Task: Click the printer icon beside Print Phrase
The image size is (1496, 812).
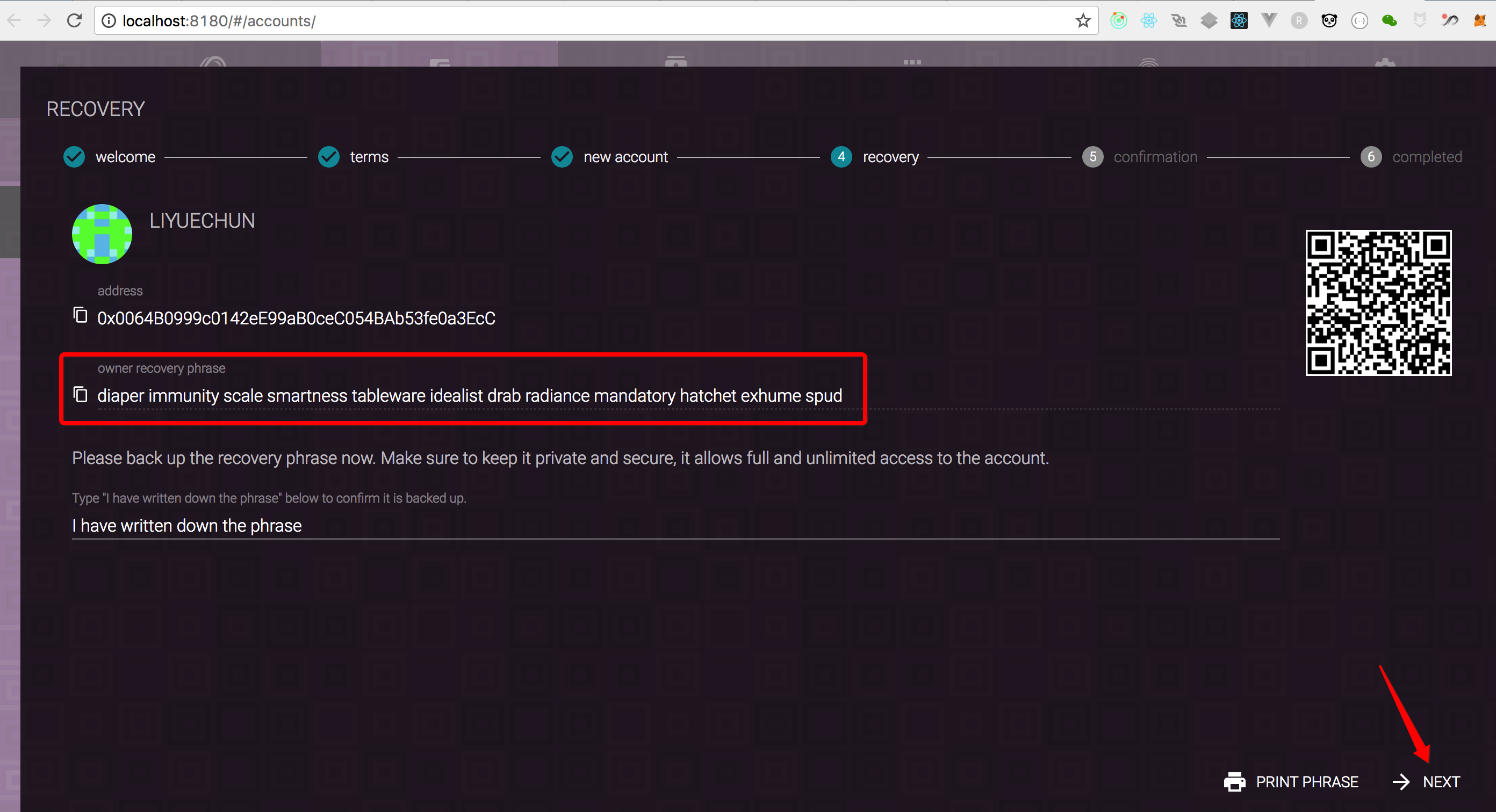Action: [x=1235, y=782]
